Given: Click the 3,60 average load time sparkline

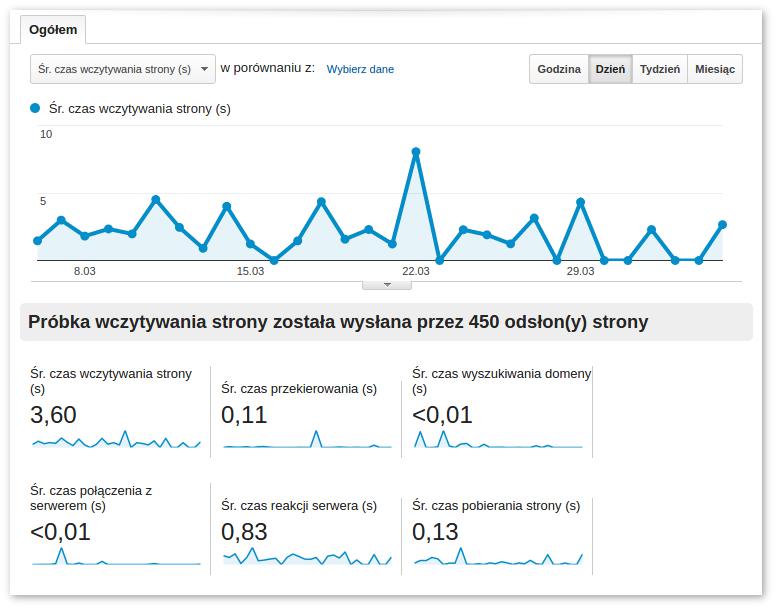Looking at the screenshot, I should (116, 441).
